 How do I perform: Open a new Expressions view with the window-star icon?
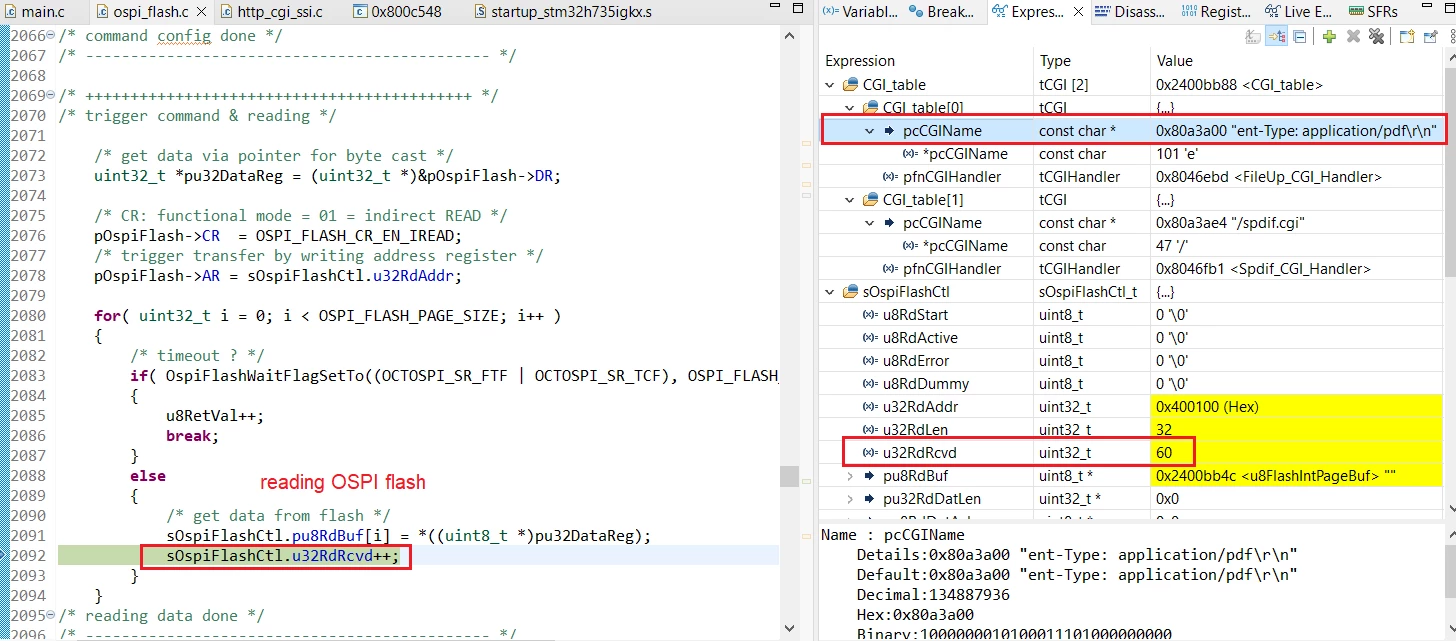pos(1406,37)
